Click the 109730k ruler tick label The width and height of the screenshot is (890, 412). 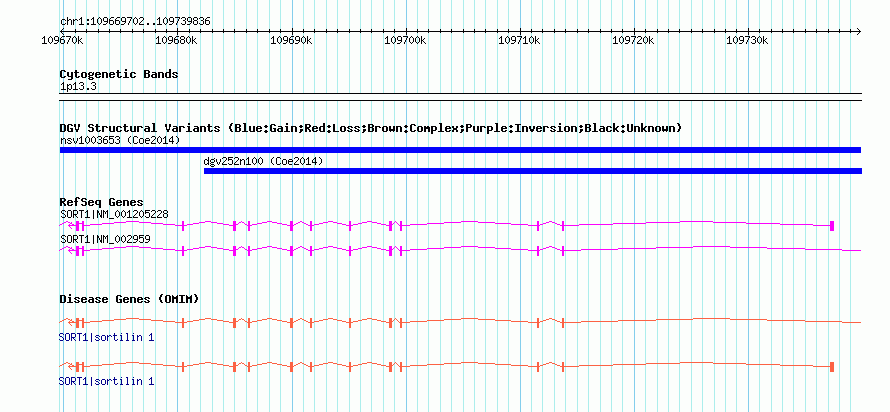point(748,41)
